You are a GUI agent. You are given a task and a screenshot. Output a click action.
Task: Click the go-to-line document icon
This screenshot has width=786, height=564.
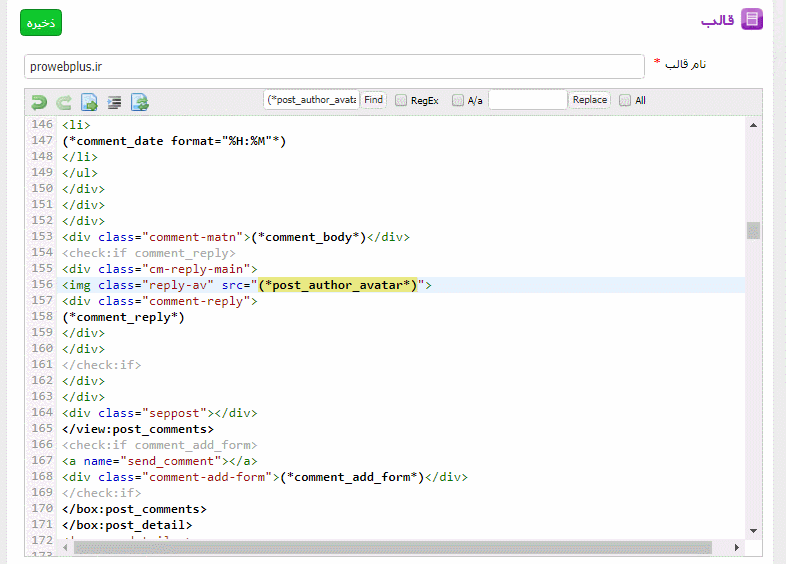coord(90,101)
